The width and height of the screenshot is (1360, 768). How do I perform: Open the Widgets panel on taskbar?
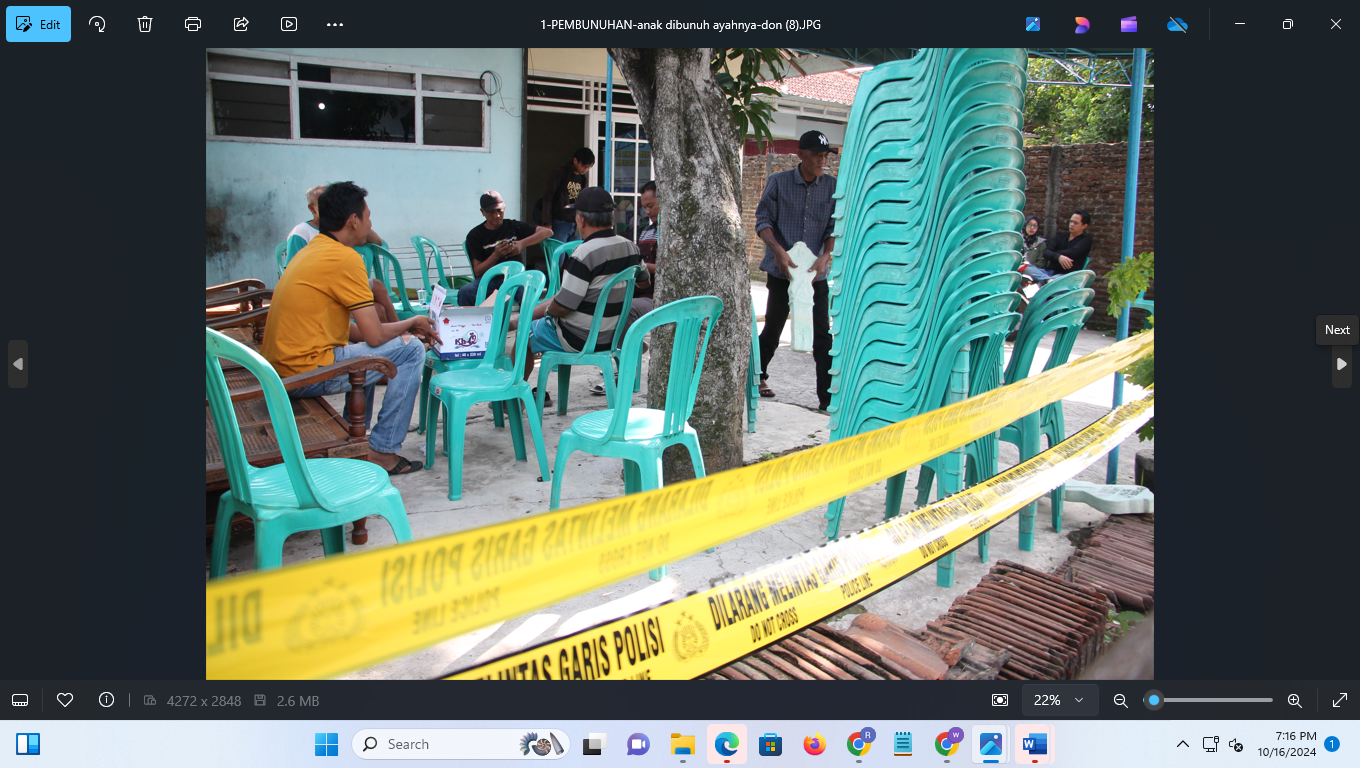click(x=28, y=744)
